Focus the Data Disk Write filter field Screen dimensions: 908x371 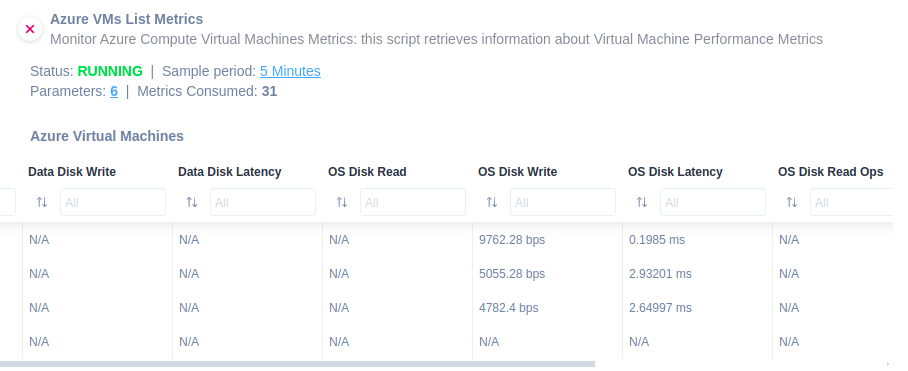click(x=113, y=202)
